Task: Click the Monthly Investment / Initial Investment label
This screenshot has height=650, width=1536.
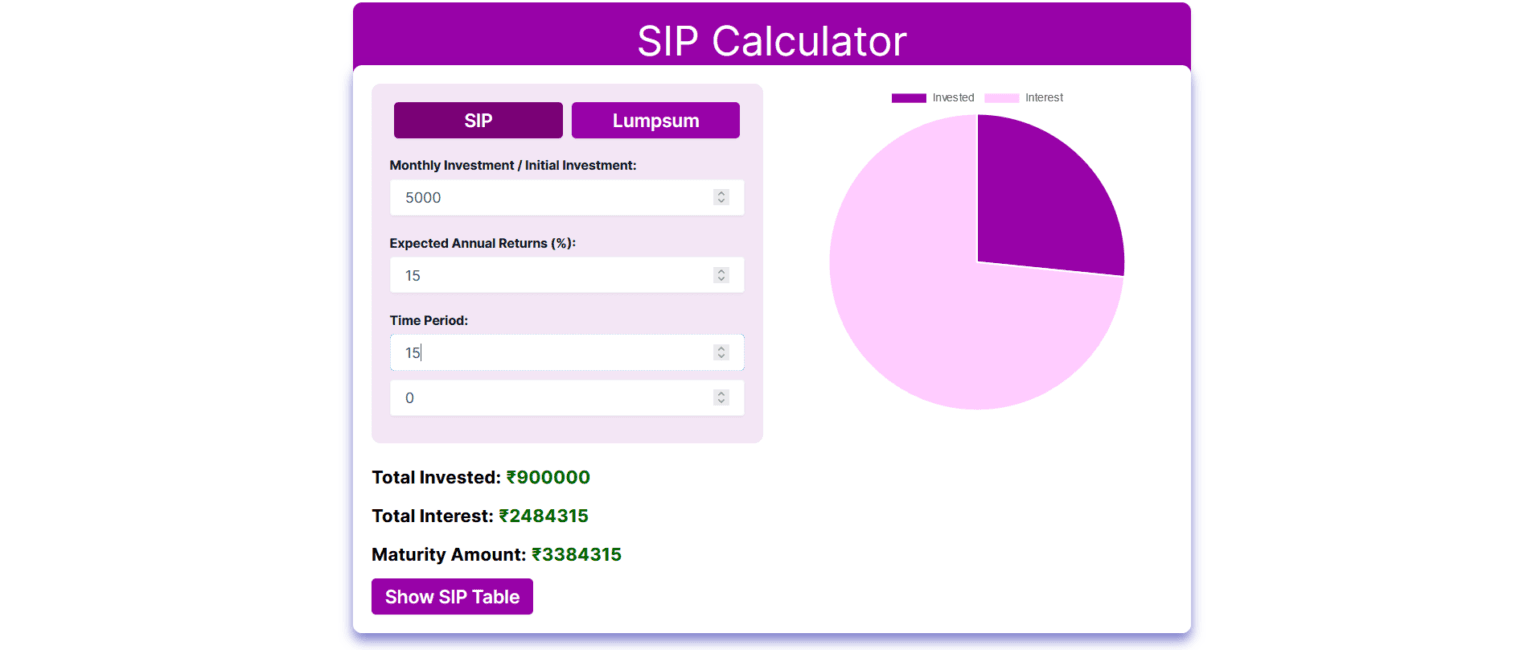Action: pyautogui.click(x=513, y=165)
